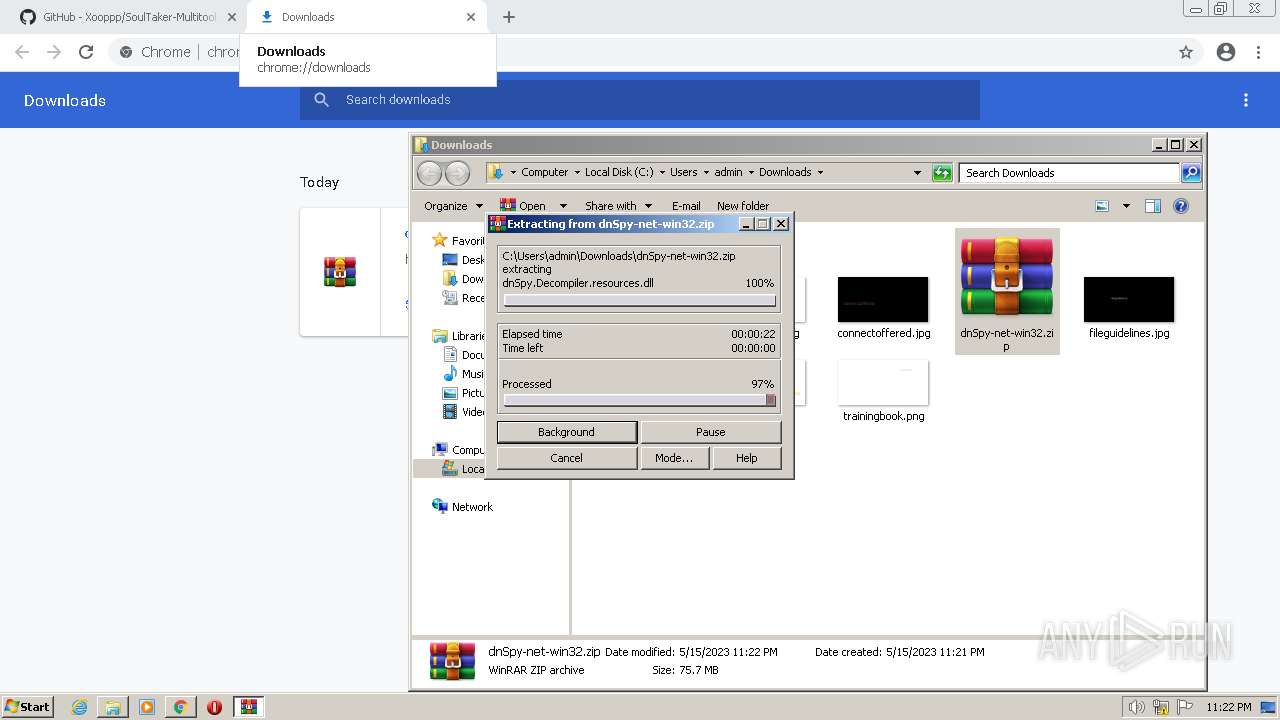The image size is (1280, 720).
Task: Click the Chrome taskbar icon
Action: 181,707
